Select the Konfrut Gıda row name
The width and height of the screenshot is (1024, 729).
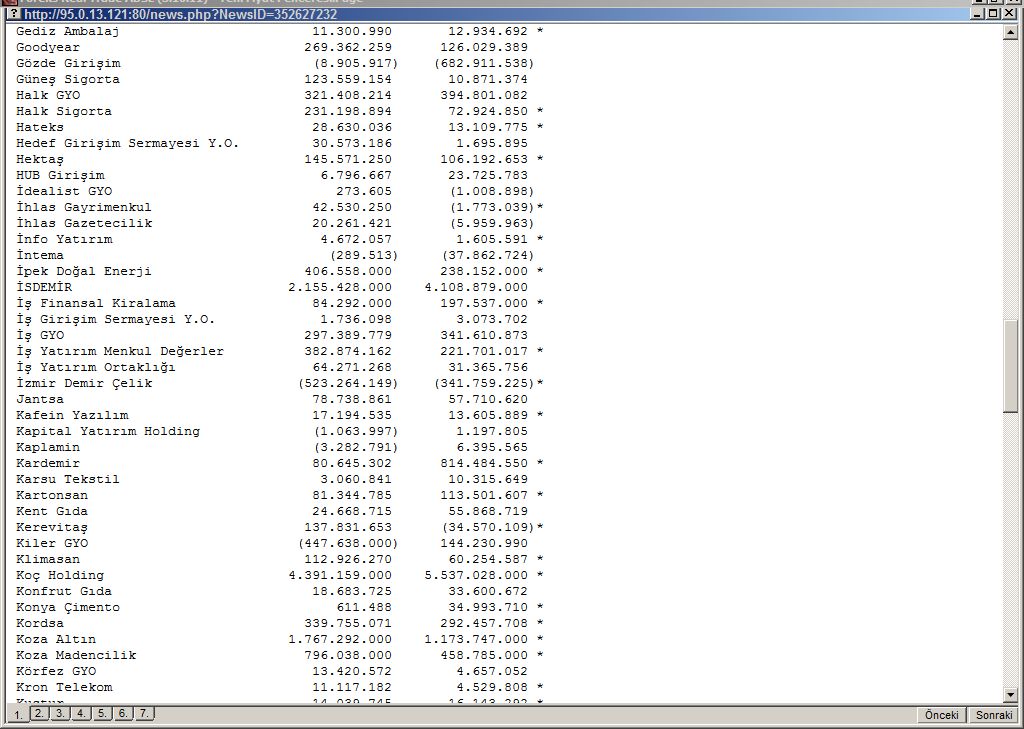point(64,592)
